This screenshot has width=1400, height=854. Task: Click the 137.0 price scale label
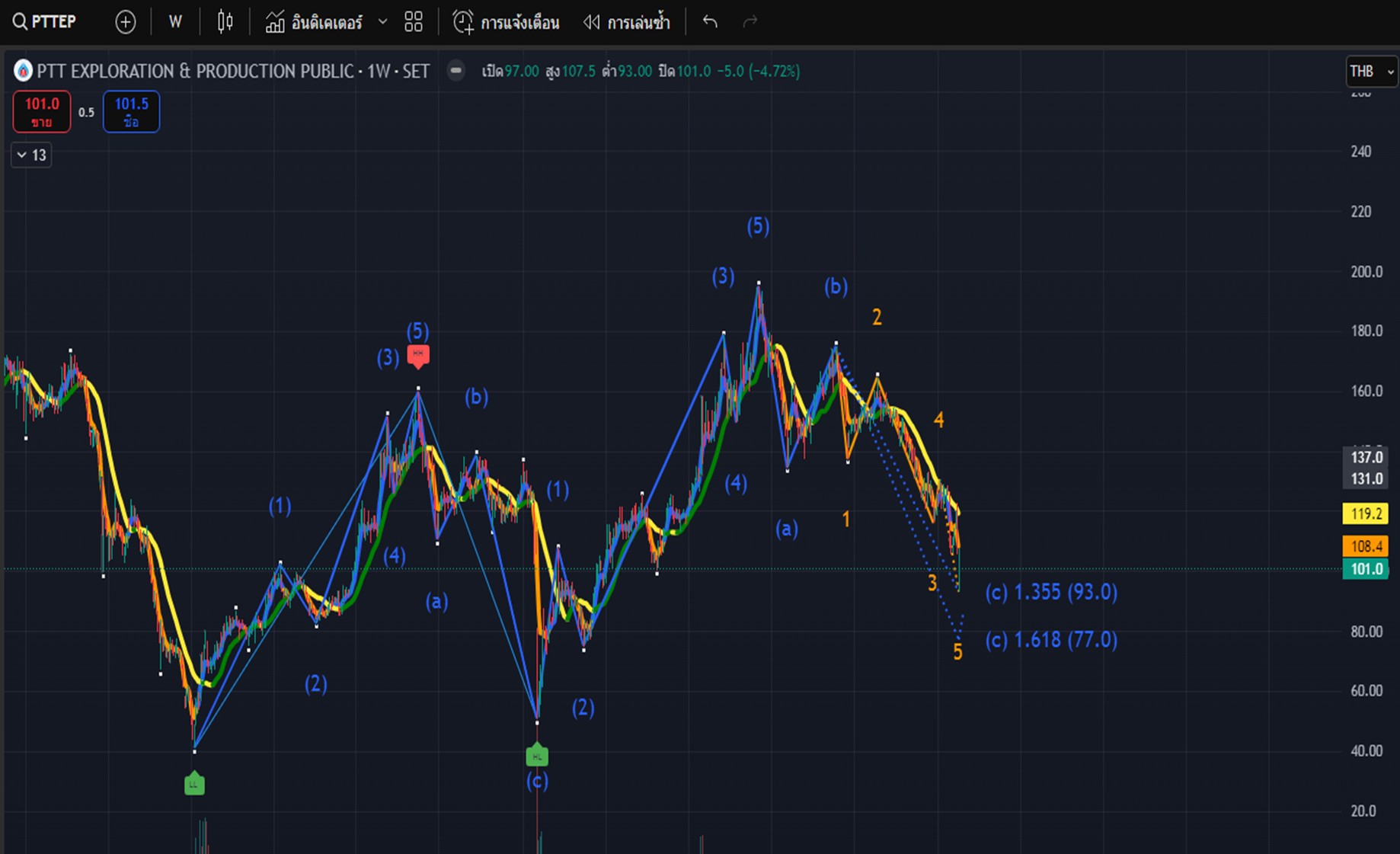1366,457
